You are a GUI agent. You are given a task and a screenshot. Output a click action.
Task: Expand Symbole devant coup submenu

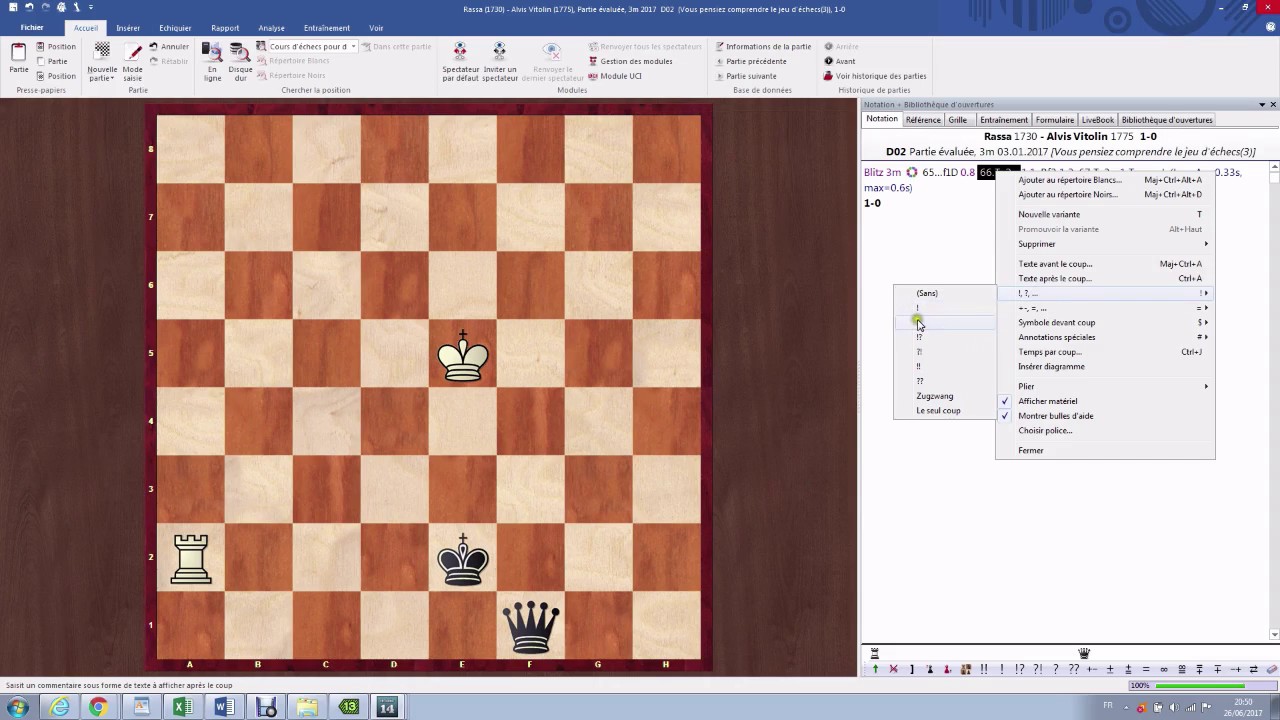[x=1105, y=322]
